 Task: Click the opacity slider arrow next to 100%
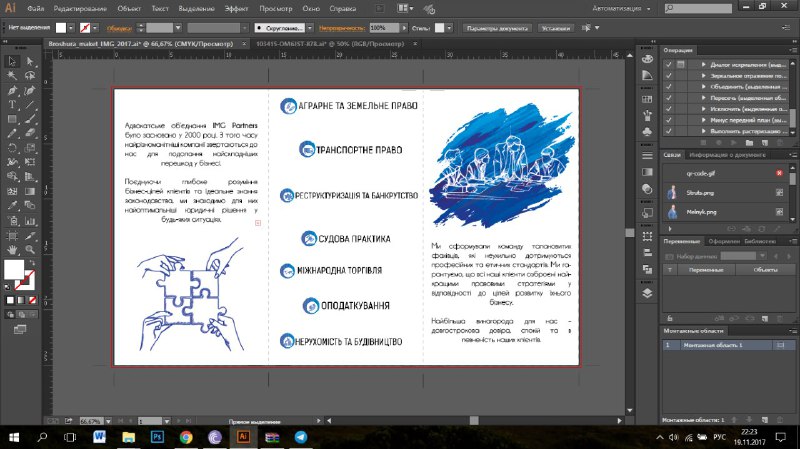[x=404, y=28]
